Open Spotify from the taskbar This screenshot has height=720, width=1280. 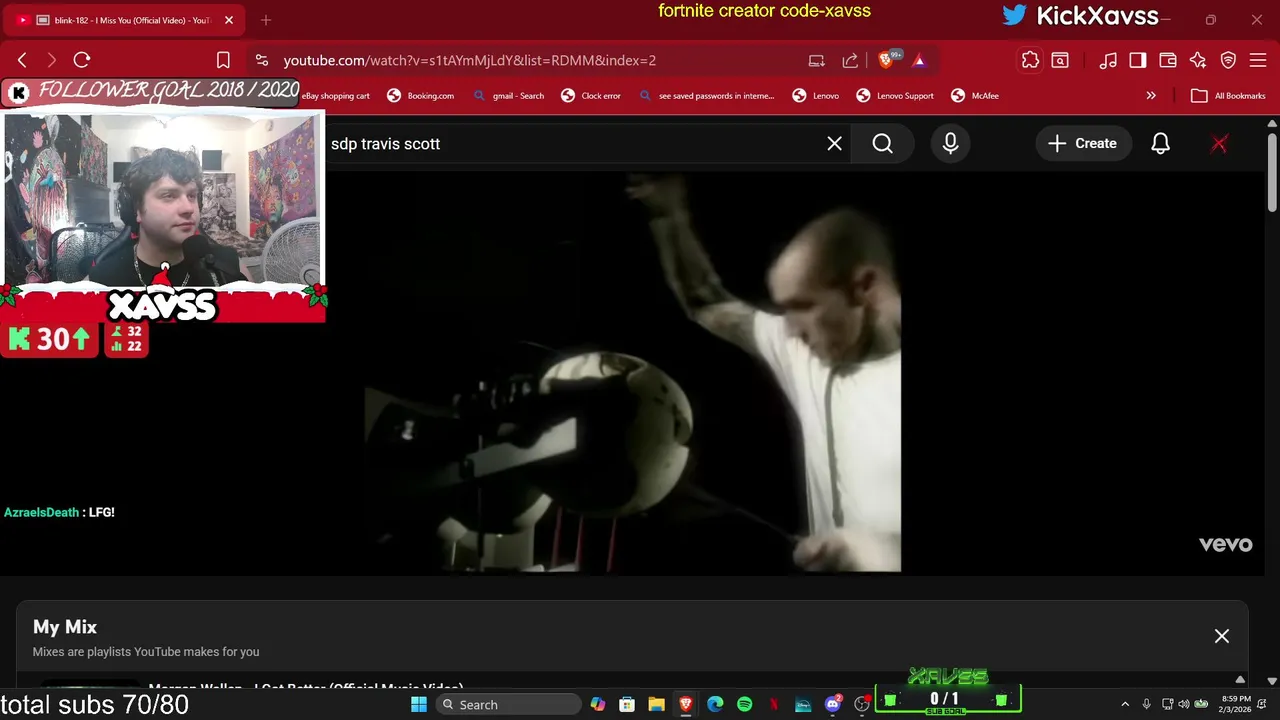pyautogui.click(x=745, y=705)
